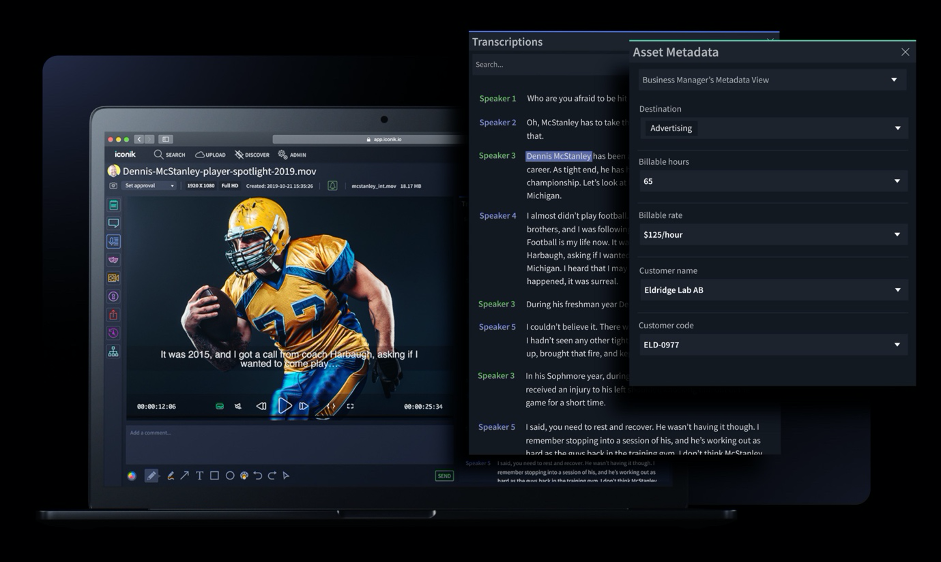Select the arrow annotation tool
Image resolution: width=941 pixels, height=562 pixels.
coord(185,476)
